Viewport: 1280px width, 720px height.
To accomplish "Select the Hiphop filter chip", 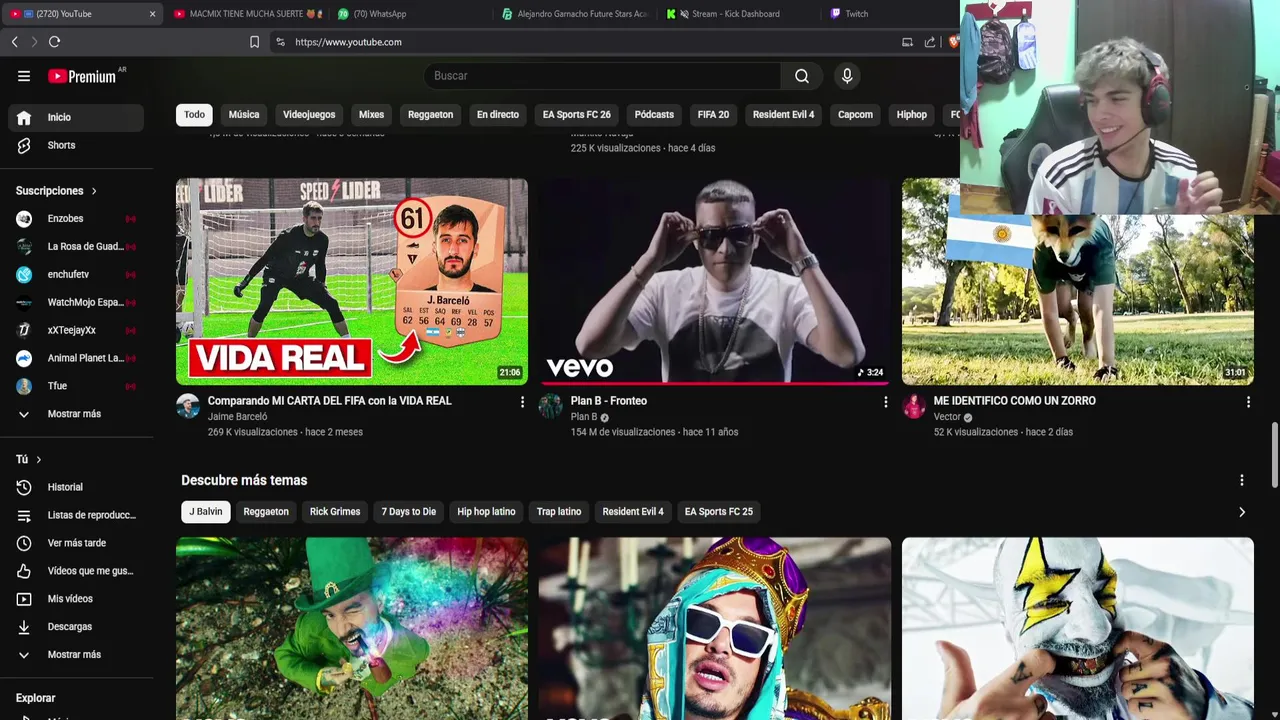I will [912, 115].
